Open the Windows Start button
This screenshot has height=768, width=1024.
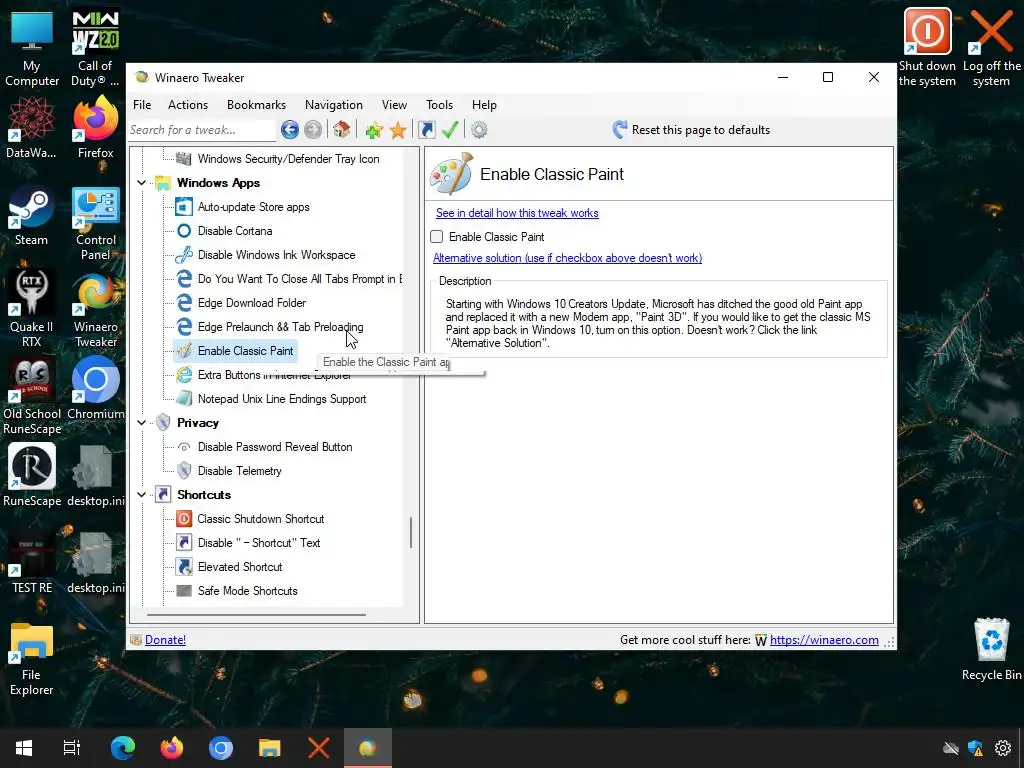coord(24,748)
